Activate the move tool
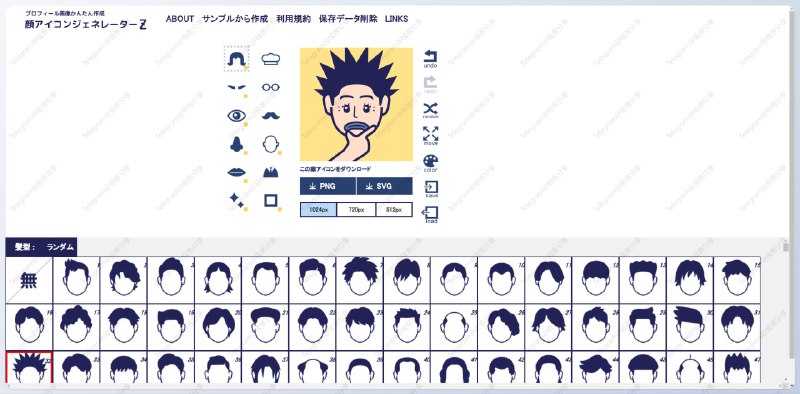Screen dimensions: 800x394 [x=430, y=136]
